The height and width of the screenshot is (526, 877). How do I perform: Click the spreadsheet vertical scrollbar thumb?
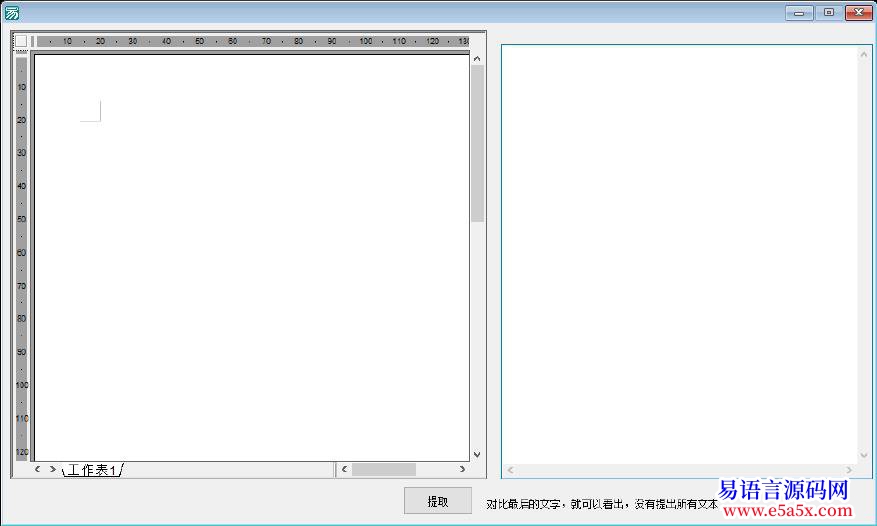pyautogui.click(x=477, y=144)
